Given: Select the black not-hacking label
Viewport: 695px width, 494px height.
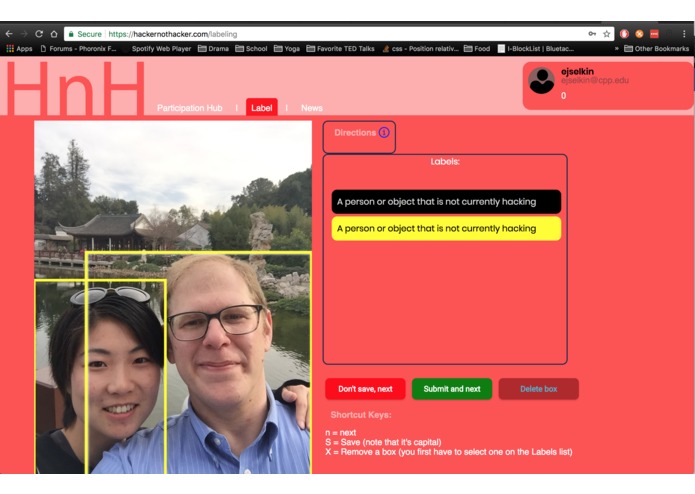Looking at the screenshot, I should [446, 202].
